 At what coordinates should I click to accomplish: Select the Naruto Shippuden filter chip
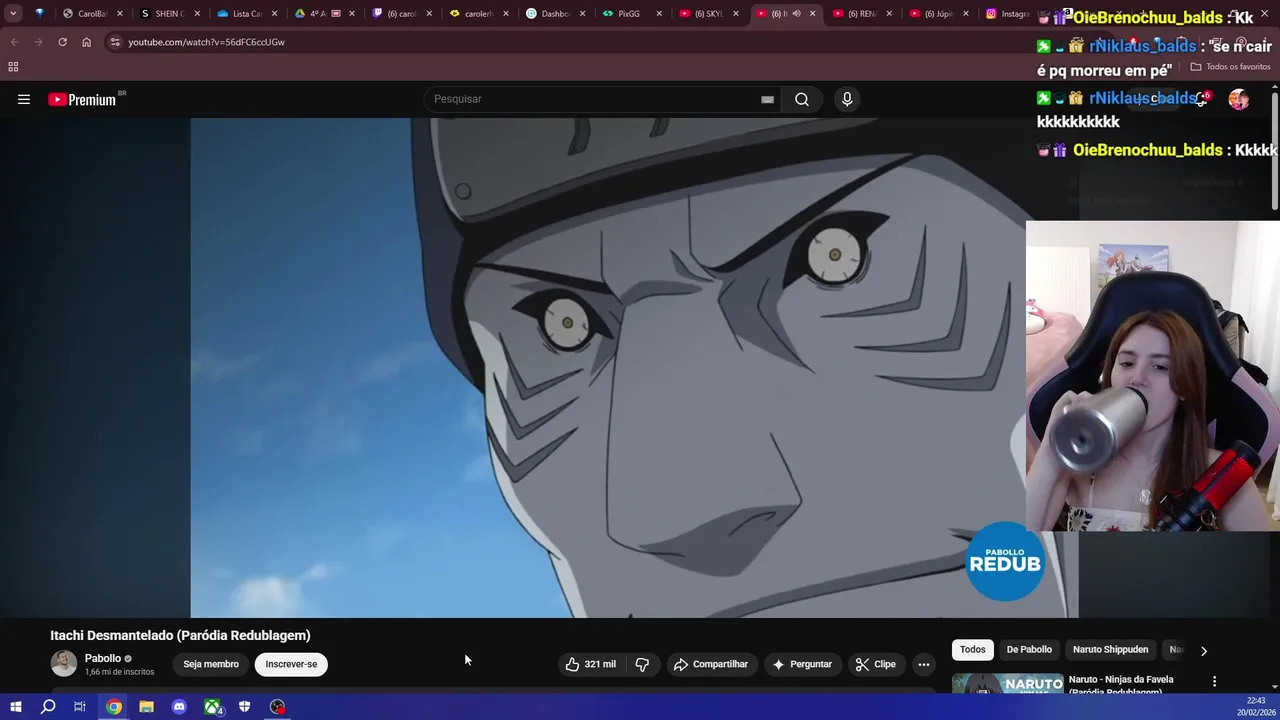(1110, 650)
